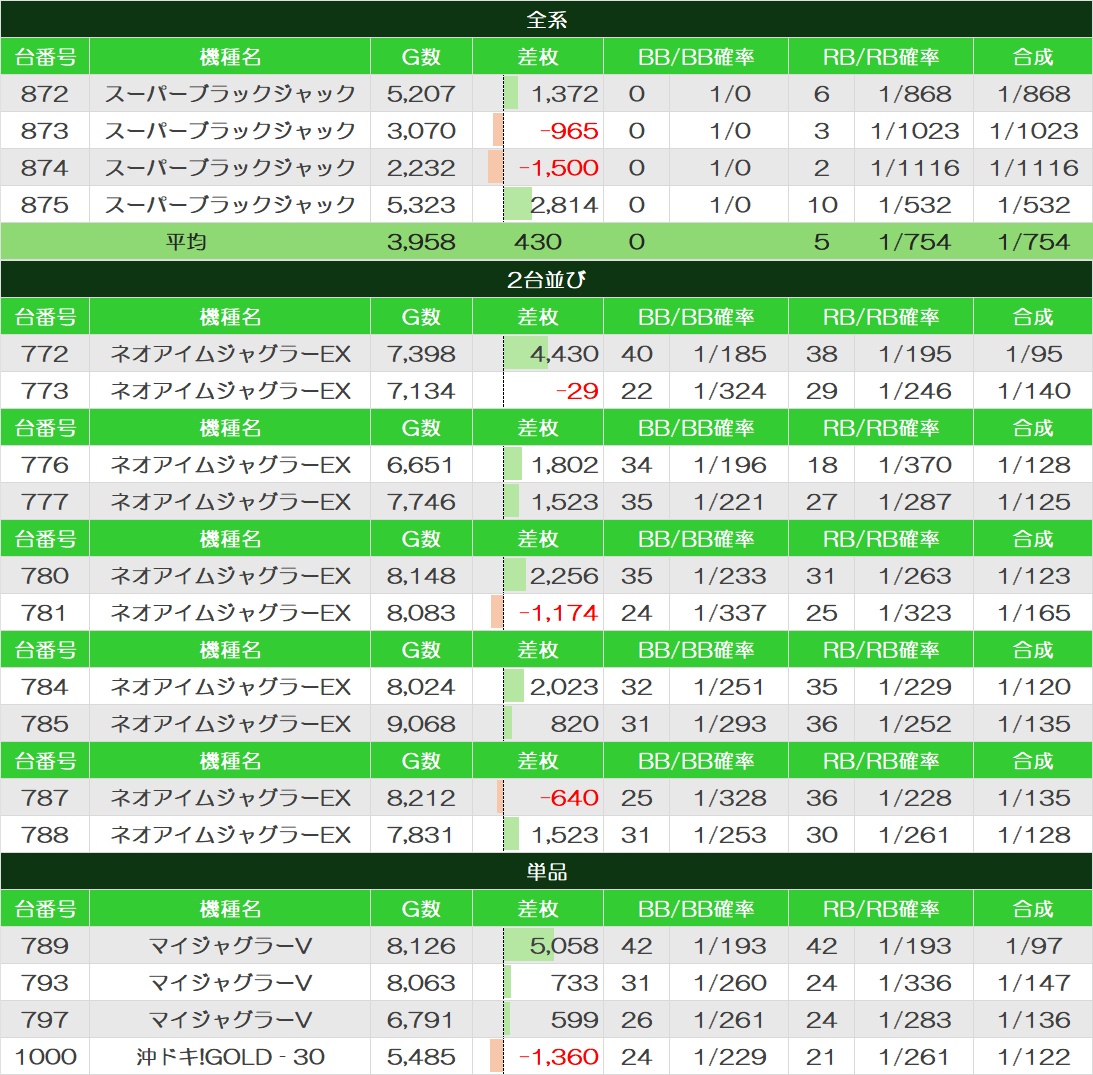Click the RB rate 1/336

(915, 982)
